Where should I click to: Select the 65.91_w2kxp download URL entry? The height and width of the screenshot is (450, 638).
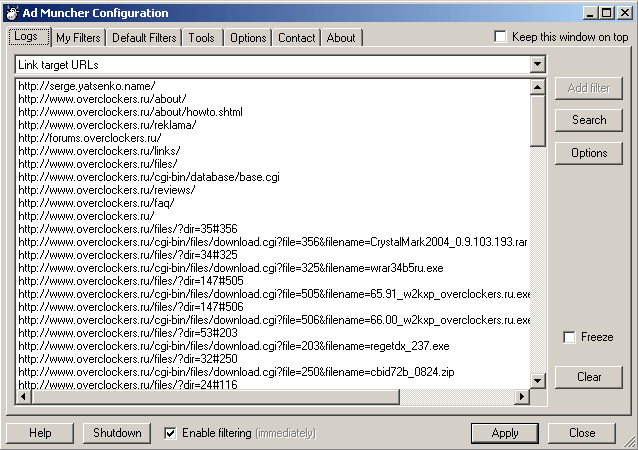(274, 294)
